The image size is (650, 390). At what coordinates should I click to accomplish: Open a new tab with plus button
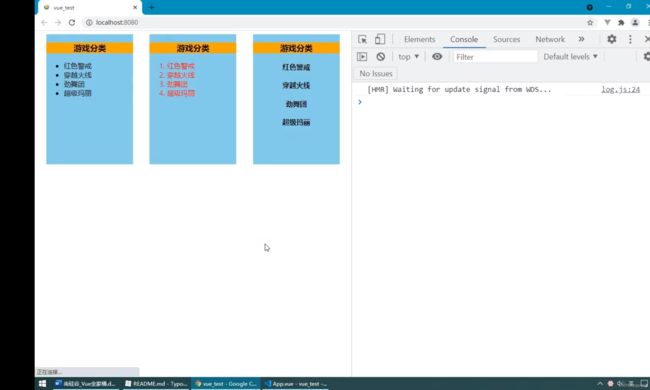tap(151, 7)
